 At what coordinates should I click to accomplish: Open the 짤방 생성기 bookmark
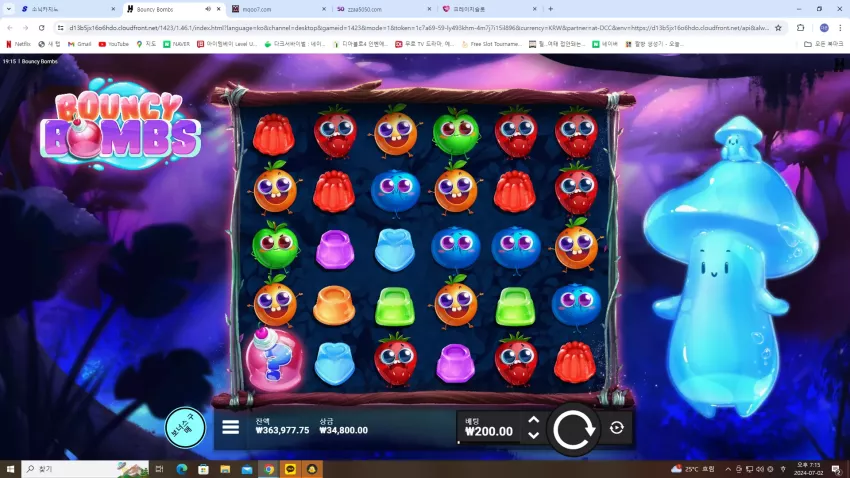pyautogui.click(x=654, y=44)
